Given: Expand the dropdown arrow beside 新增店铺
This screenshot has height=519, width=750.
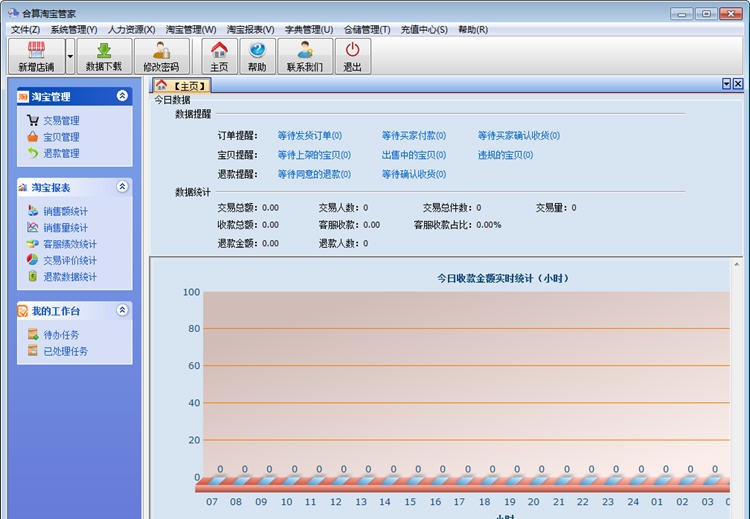Looking at the screenshot, I should coord(71,57).
